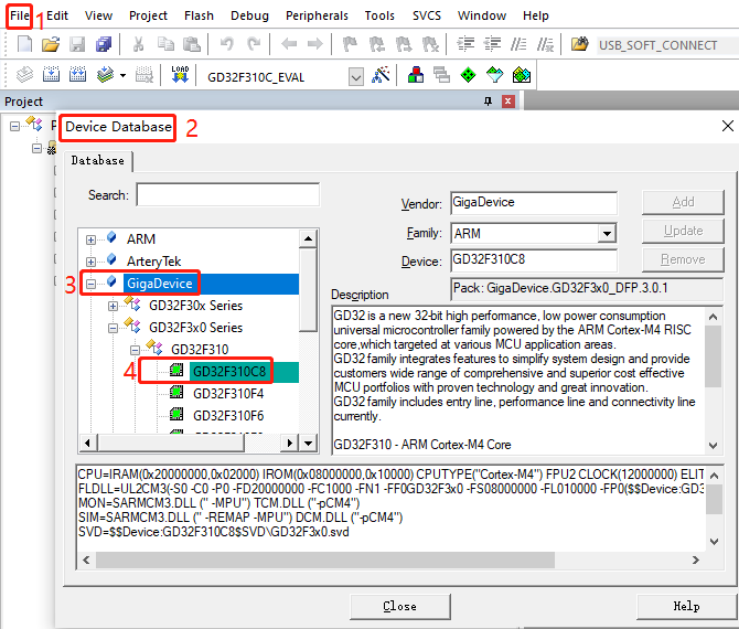Click the Search input field
This screenshot has height=629, width=740.
(228, 195)
